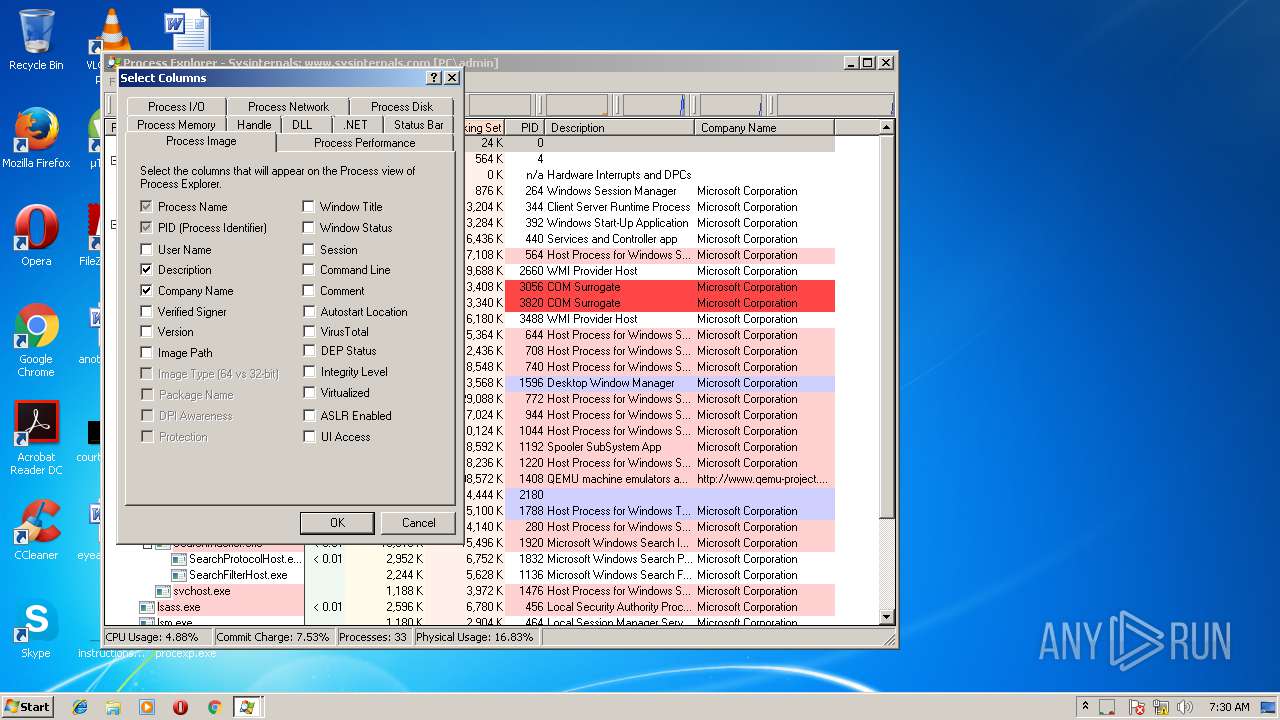Sort by the Company Name column header
Screen dimensions: 1280x720
pos(764,127)
